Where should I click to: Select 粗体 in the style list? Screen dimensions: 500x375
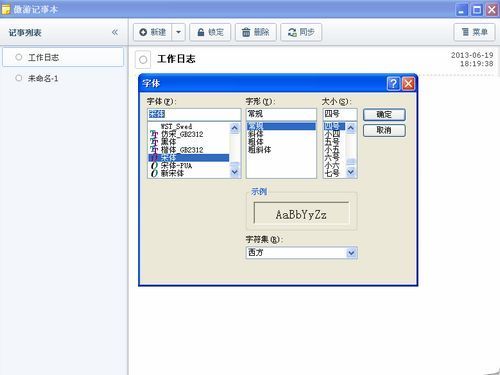pyautogui.click(x=281, y=142)
